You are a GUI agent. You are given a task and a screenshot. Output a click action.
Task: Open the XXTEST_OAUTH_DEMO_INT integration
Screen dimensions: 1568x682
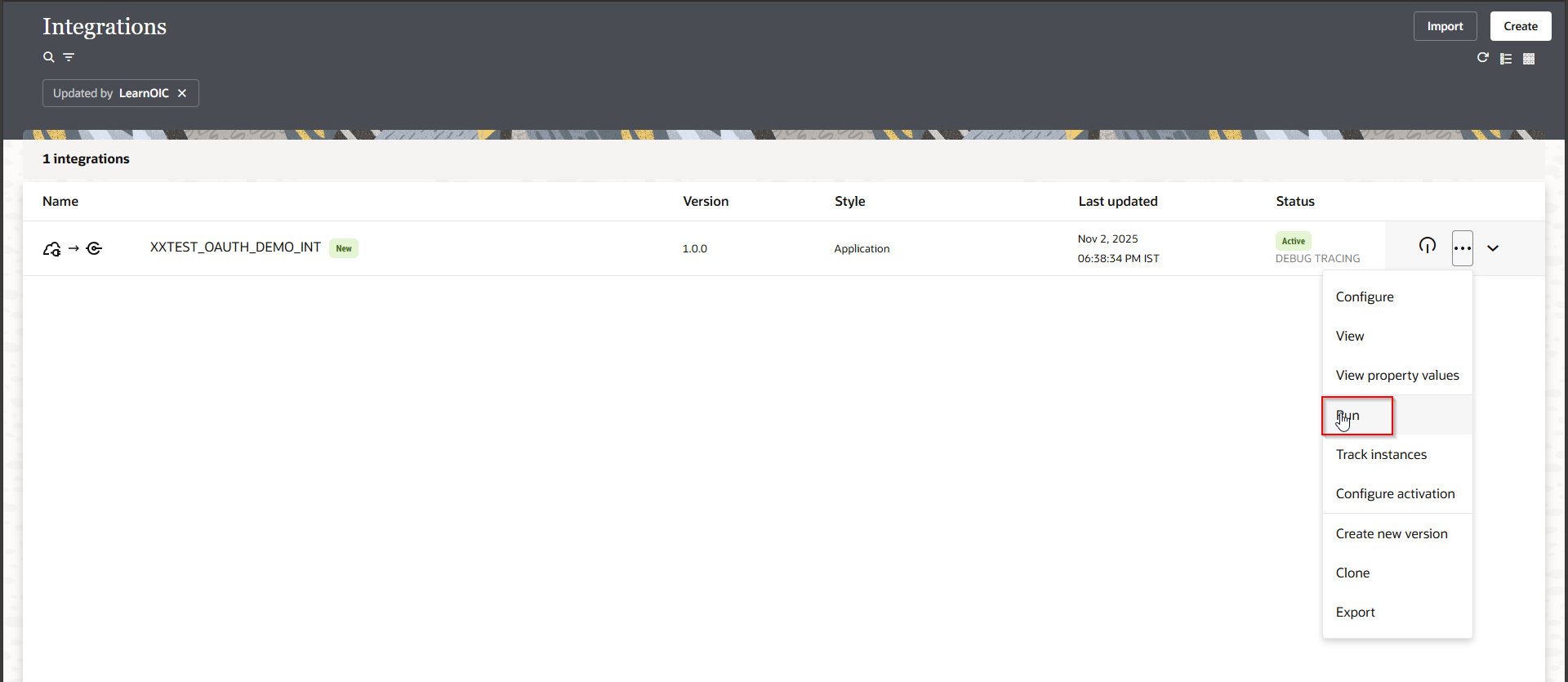[x=235, y=247]
